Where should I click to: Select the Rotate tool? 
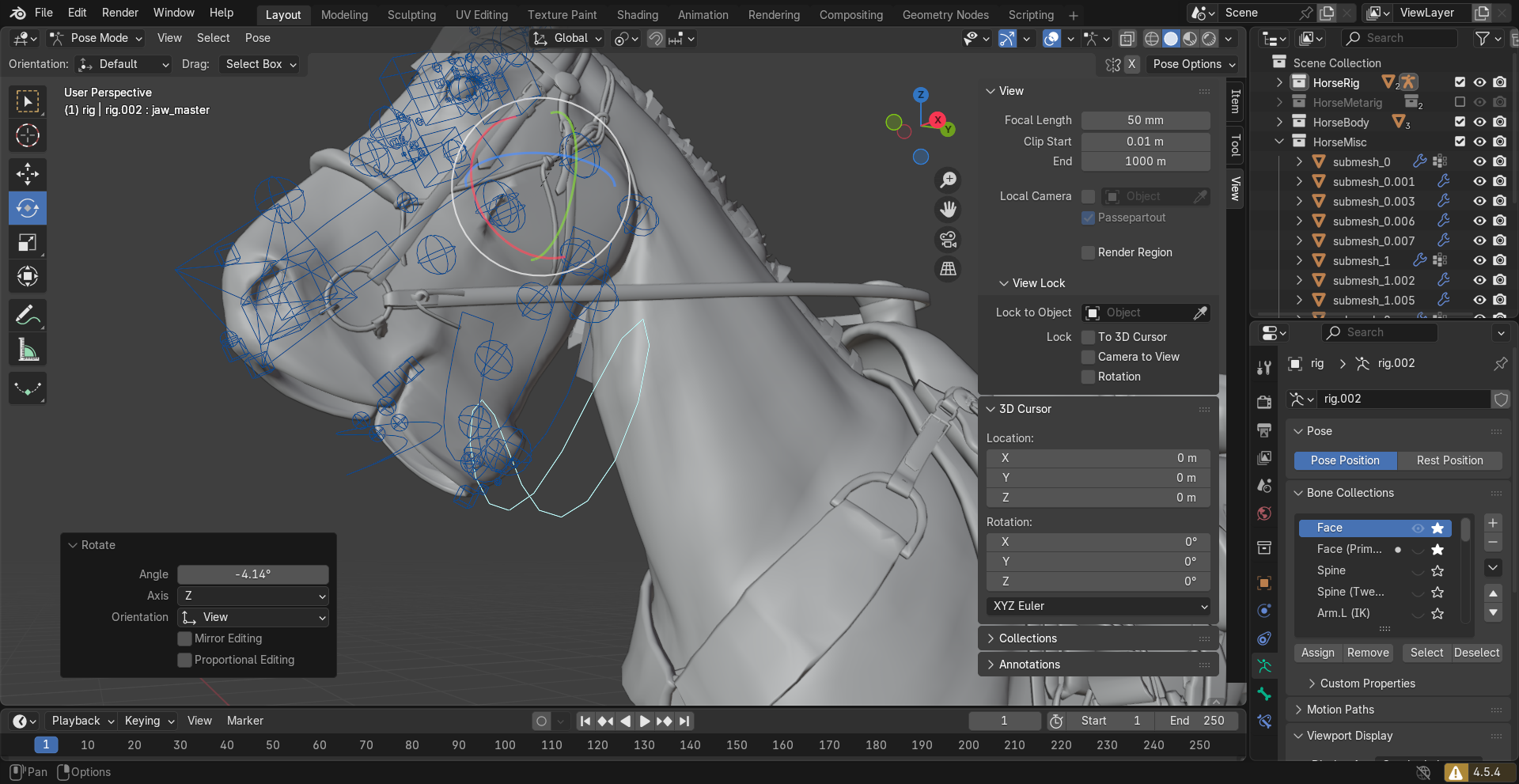coord(28,208)
